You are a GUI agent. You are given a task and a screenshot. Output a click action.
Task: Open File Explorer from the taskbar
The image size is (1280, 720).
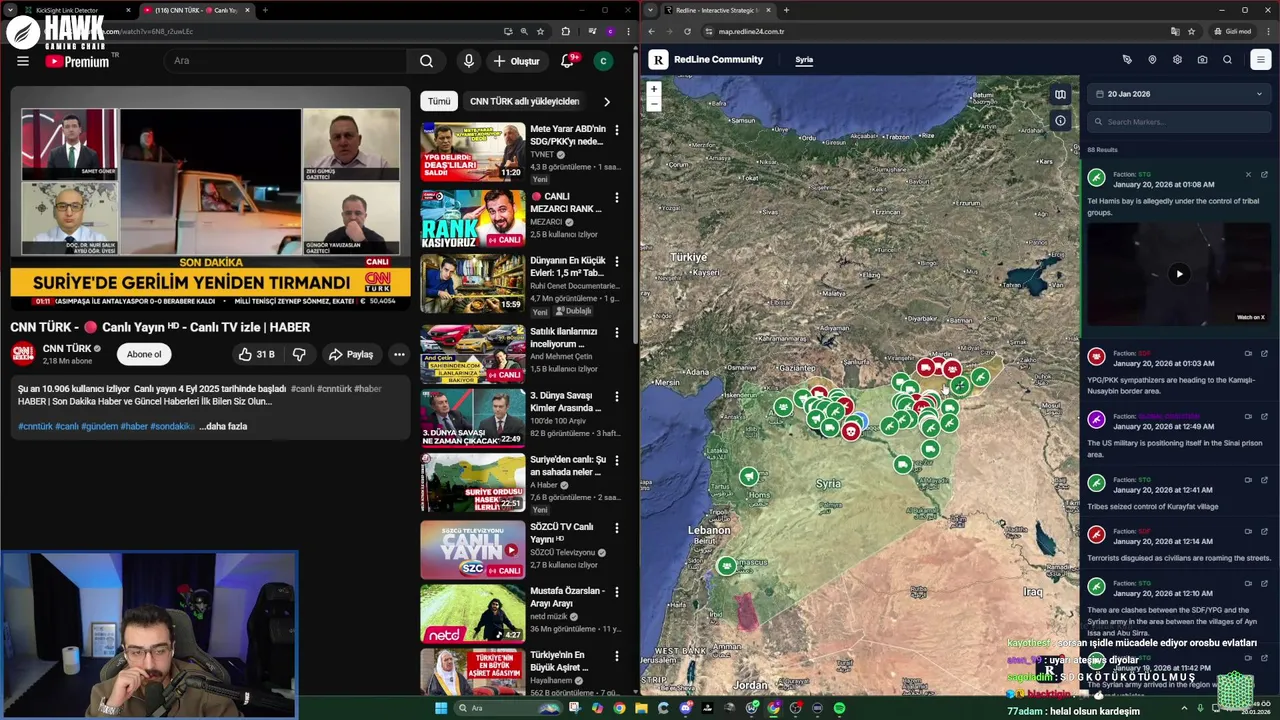tap(641, 708)
